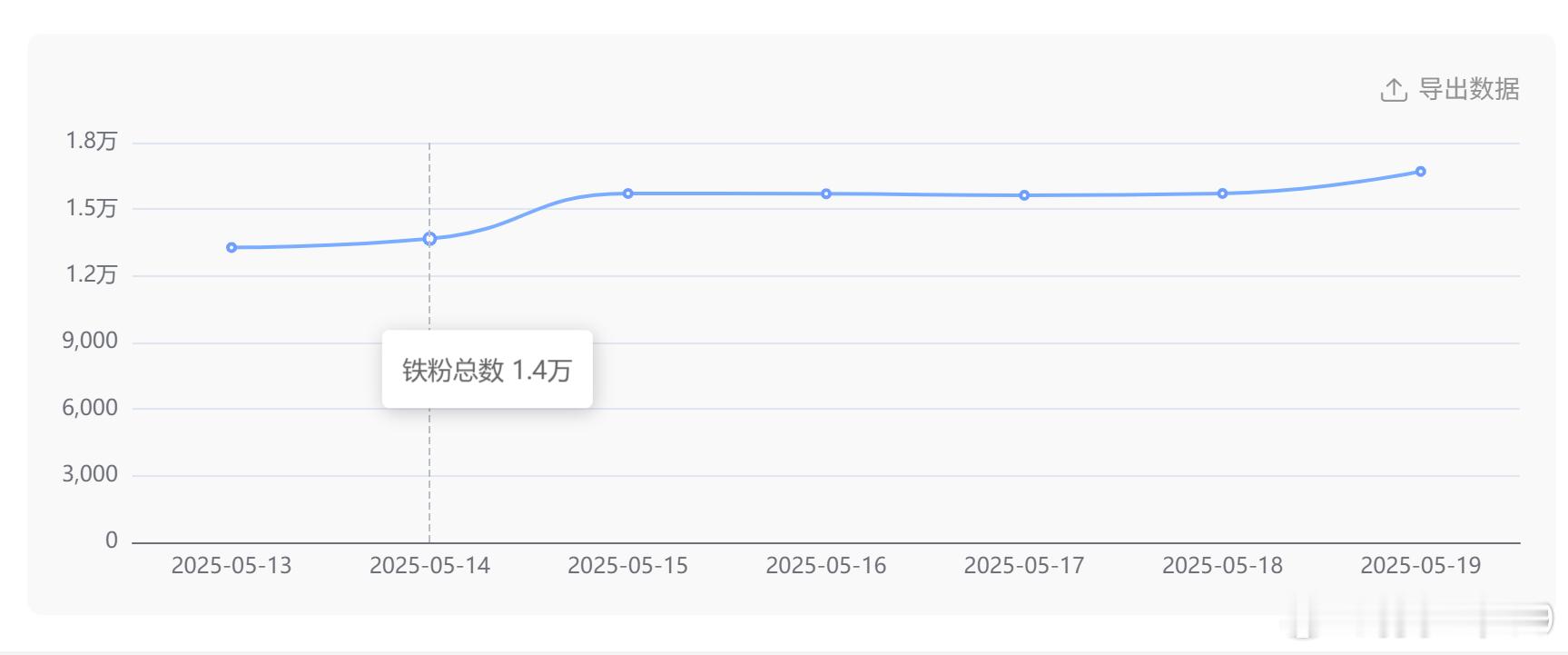Select the highlighted data point for 2025-05-14
Image resolution: width=1568 pixels, height=655 pixels.
pyautogui.click(x=429, y=239)
